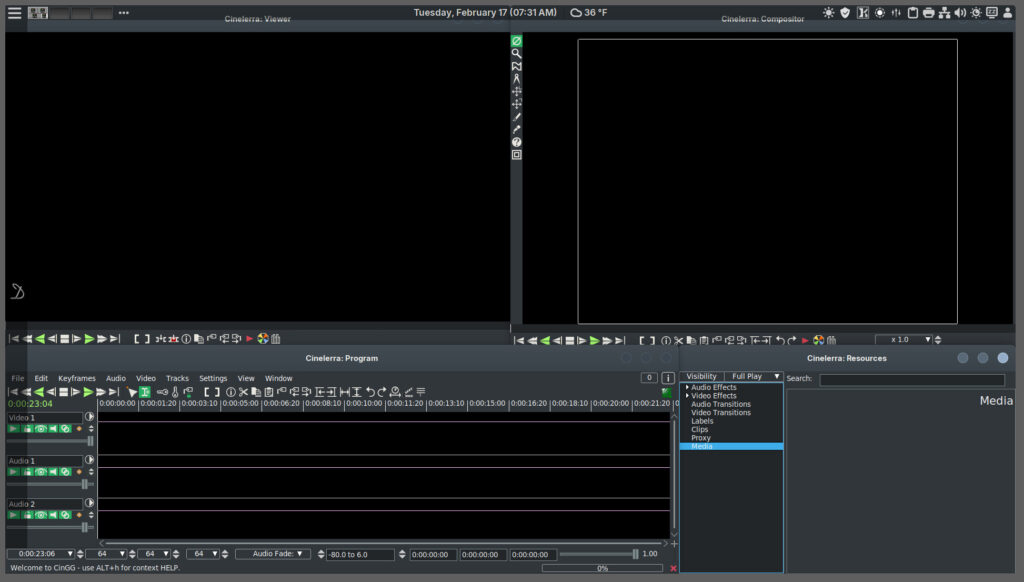Click the Visibility button in Resources

[x=701, y=377]
